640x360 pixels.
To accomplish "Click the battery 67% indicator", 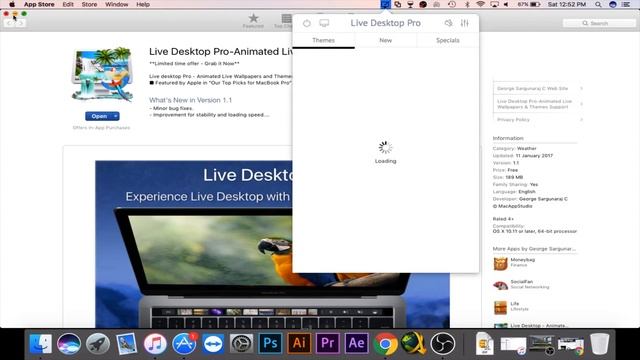I will click(529, 4).
